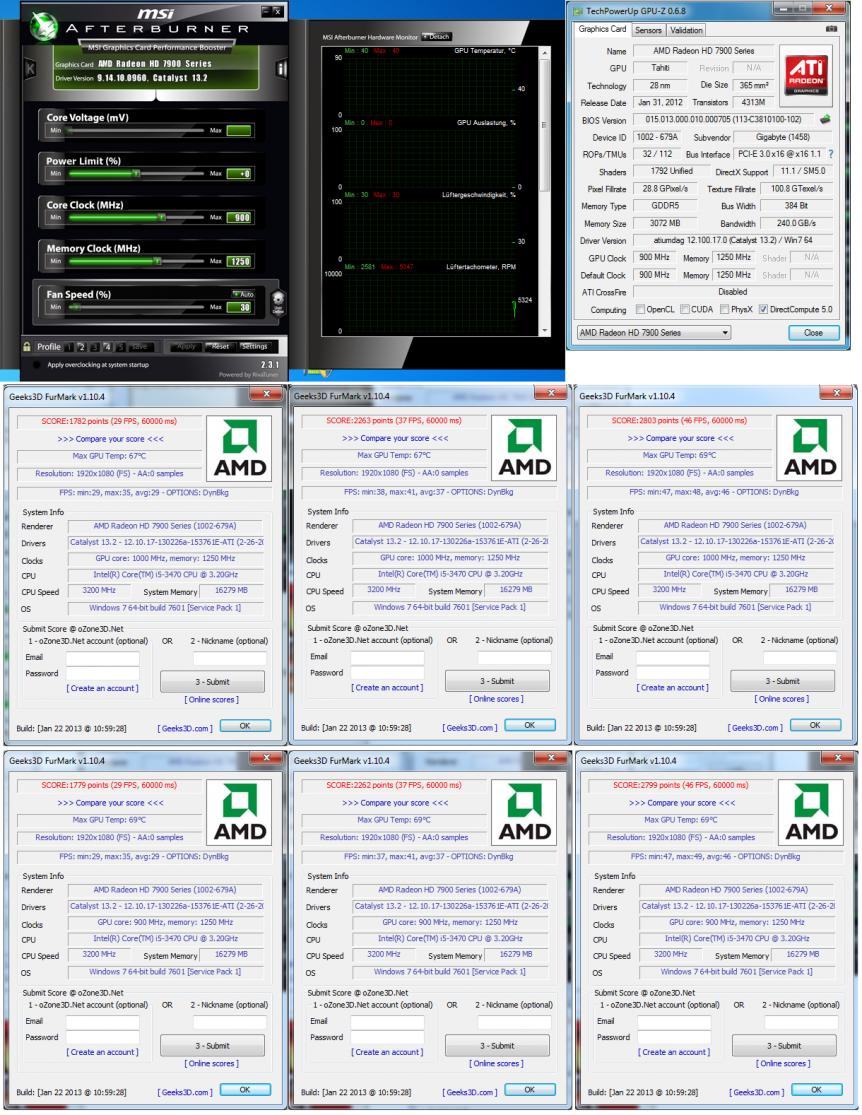This screenshot has height=1115, width=862.
Task: Switch to the Sensors tab
Action: [x=648, y=30]
